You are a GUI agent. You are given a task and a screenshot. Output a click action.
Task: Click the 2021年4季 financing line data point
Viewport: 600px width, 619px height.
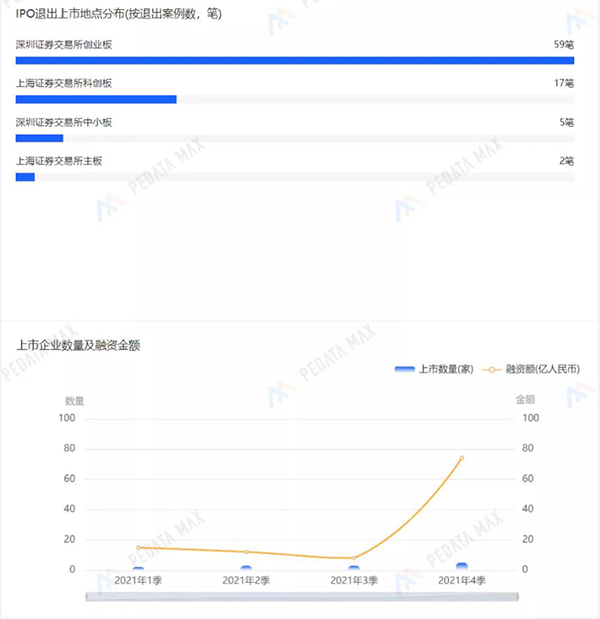[x=462, y=458]
